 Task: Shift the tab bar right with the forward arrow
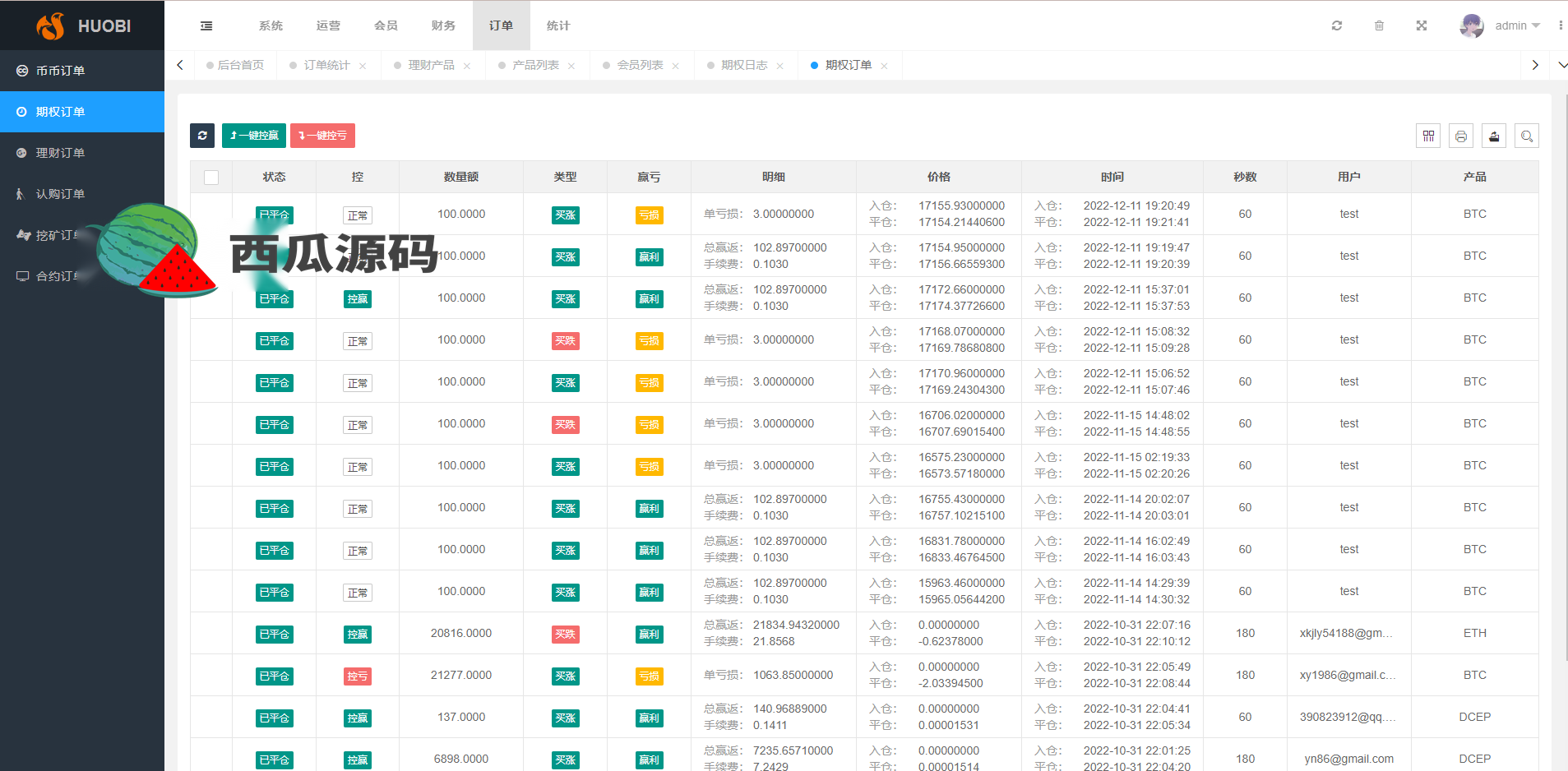[1535, 65]
